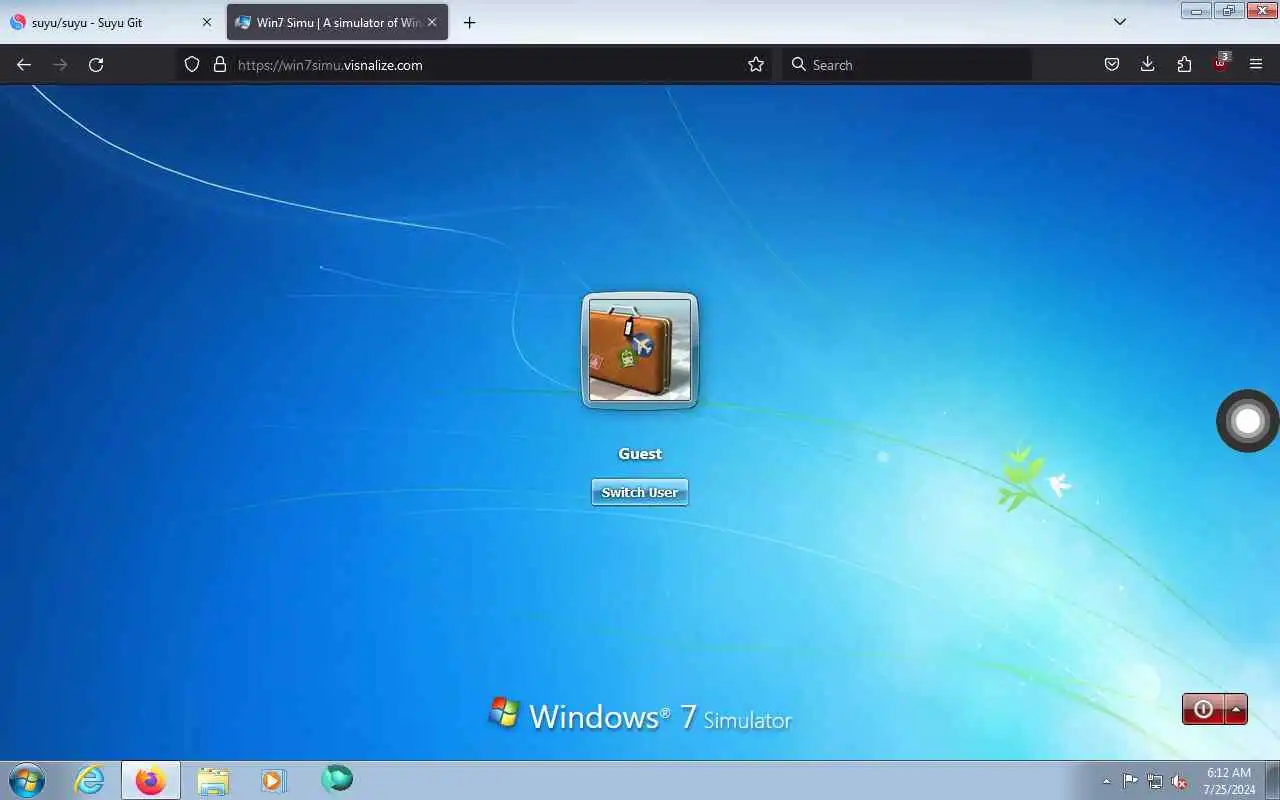The height and width of the screenshot is (800, 1280).
Task: Click the muted volume tray icon
Action: pos(1180,781)
